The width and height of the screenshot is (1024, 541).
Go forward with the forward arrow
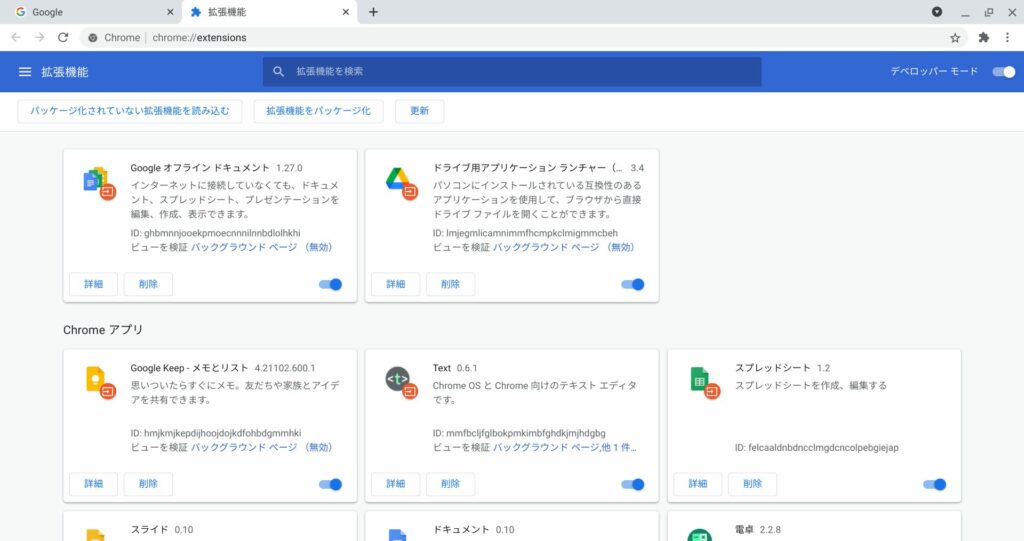40,38
